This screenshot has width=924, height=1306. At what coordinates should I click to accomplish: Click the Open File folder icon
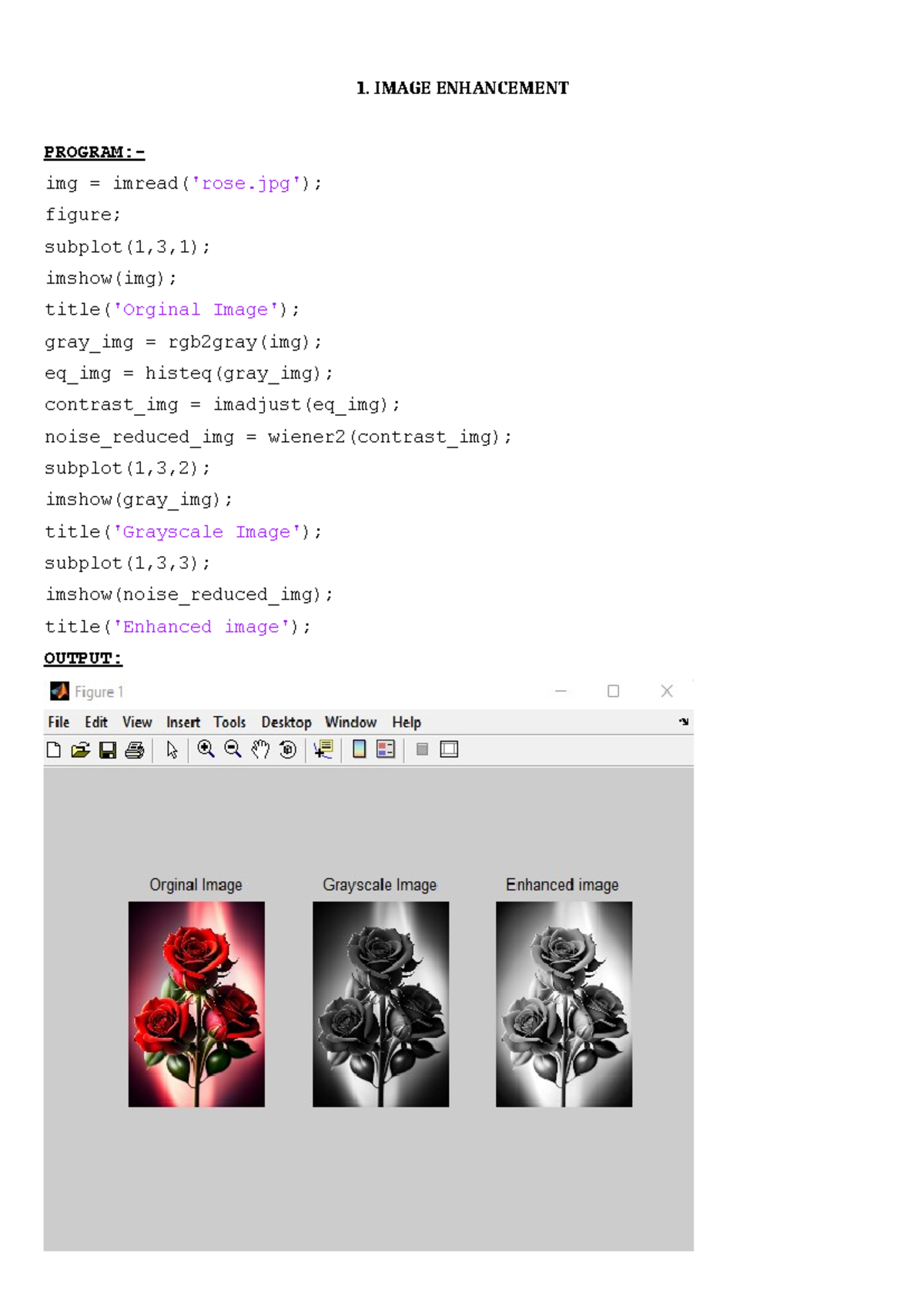[x=80, y=750]
